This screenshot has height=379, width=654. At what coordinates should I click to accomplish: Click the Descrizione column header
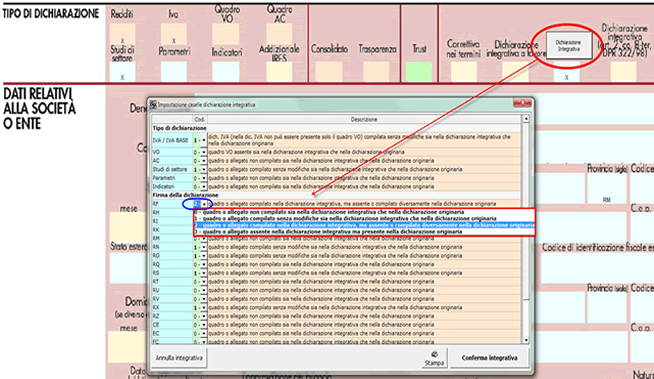pyautogui.click(x=364, y=120)
